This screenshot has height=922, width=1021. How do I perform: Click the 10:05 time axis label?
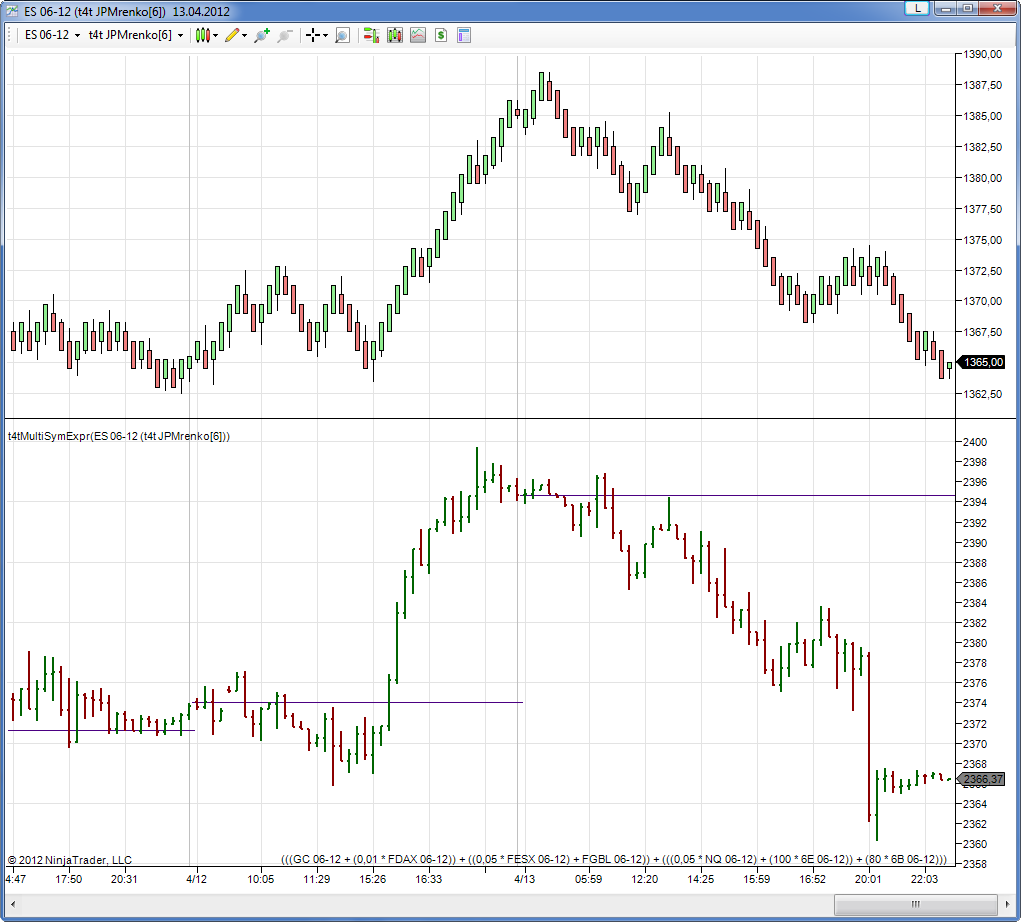[x=260, y=879]
